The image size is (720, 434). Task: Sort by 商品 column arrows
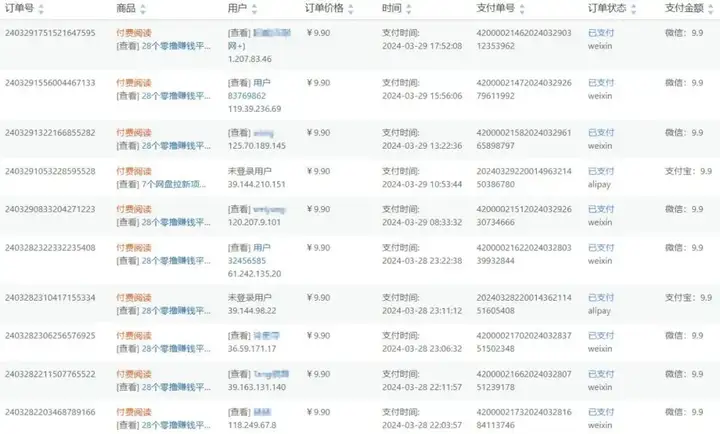(143, 9)
